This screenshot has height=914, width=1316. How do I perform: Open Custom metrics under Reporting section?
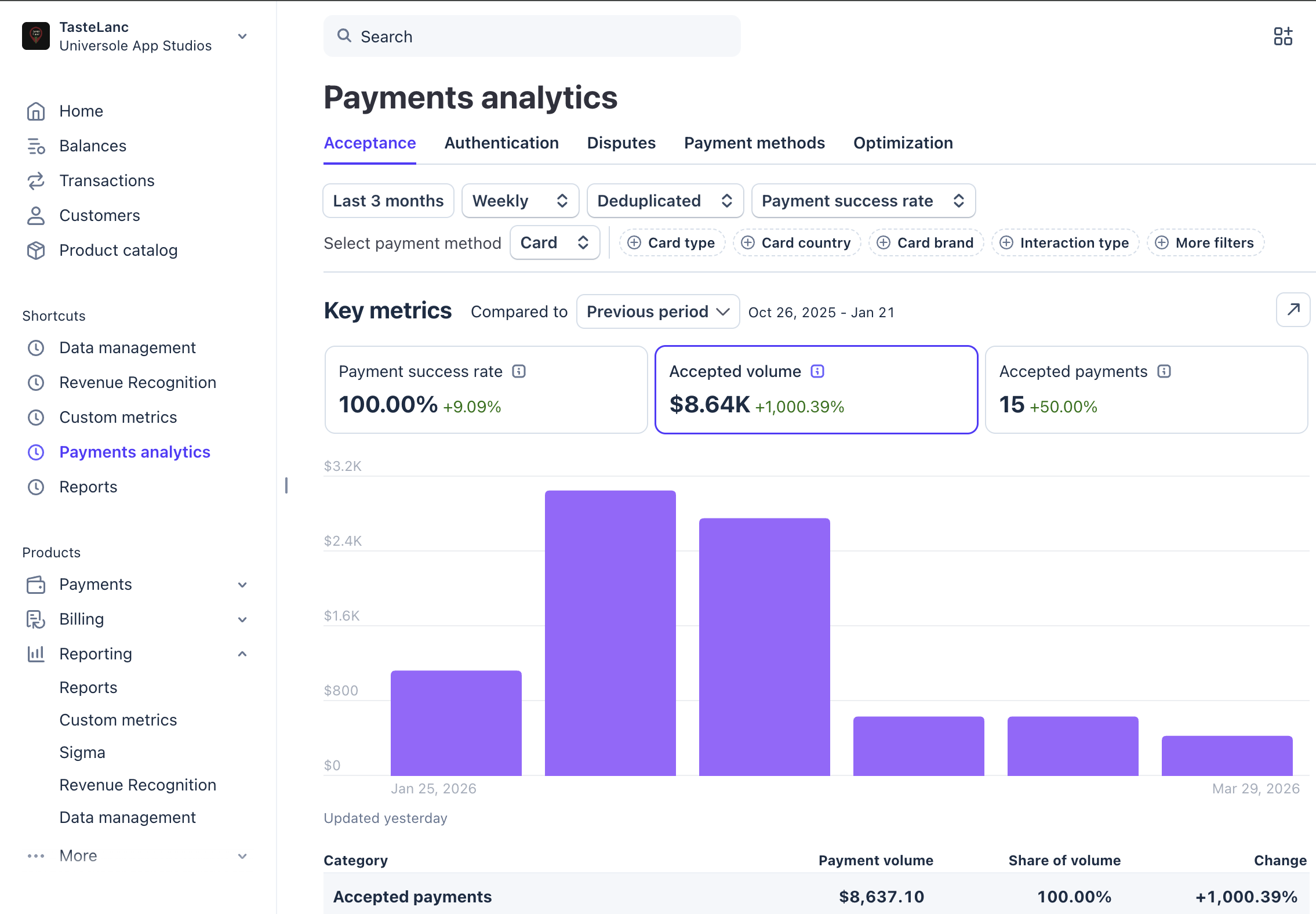(x=118, y=720)
